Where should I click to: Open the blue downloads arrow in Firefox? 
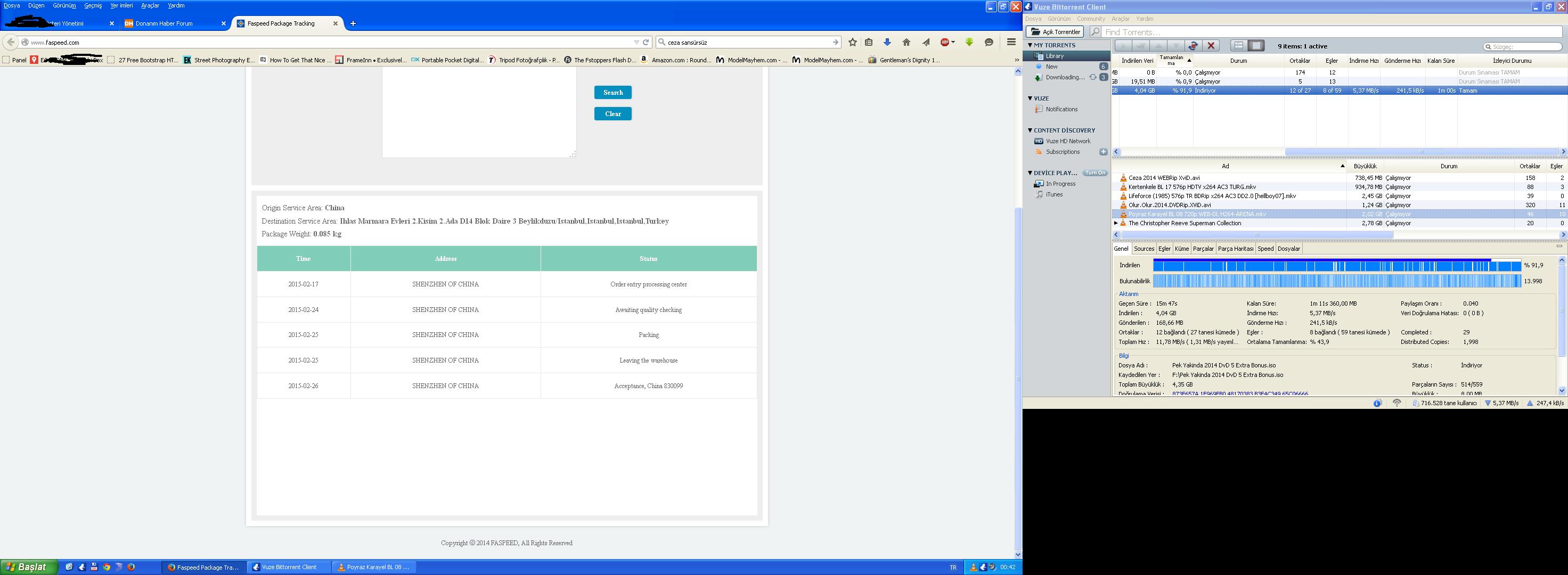(887, 42)
